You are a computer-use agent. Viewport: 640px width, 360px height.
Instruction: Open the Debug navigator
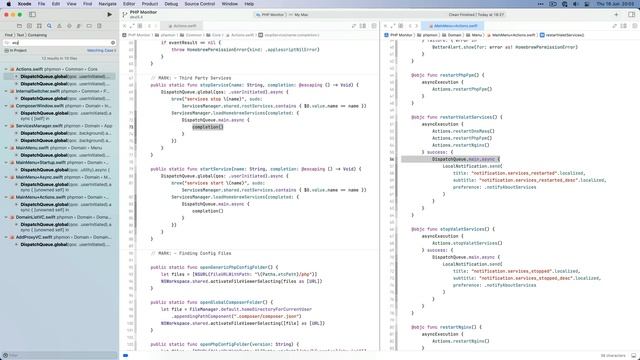click(x=79, y=26)
